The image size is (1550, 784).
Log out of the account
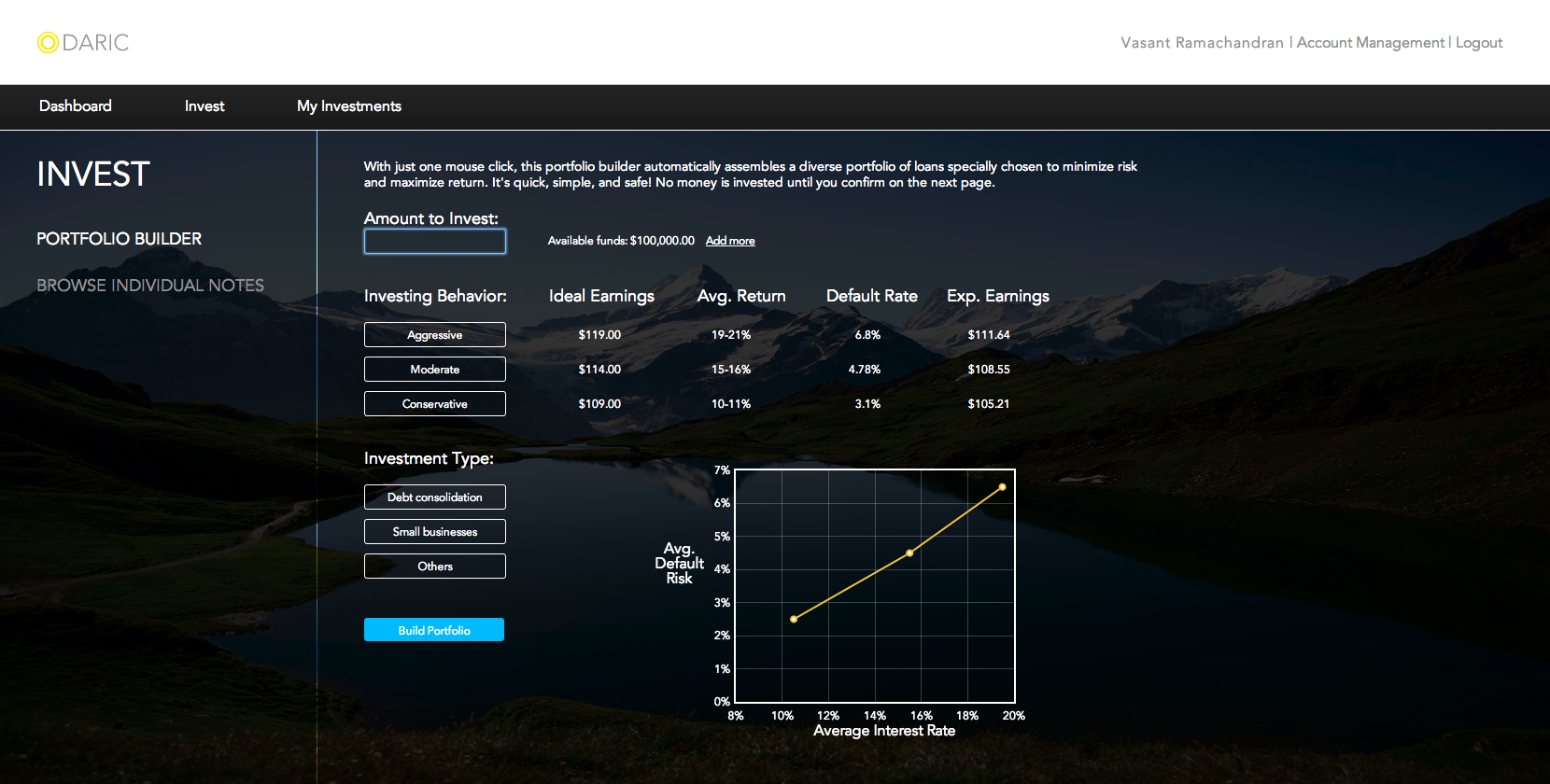coord(1479,43)
